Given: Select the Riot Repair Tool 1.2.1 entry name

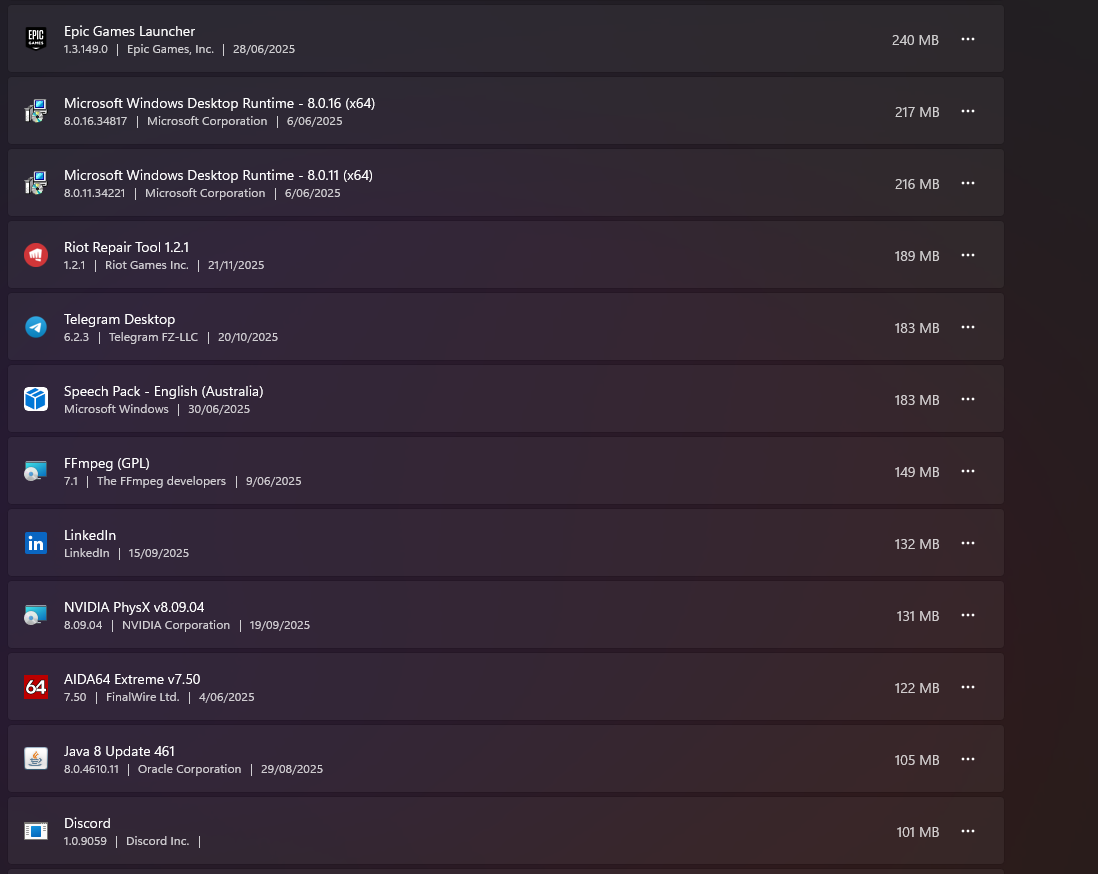Looking at the screenshot, I should 127,247.
